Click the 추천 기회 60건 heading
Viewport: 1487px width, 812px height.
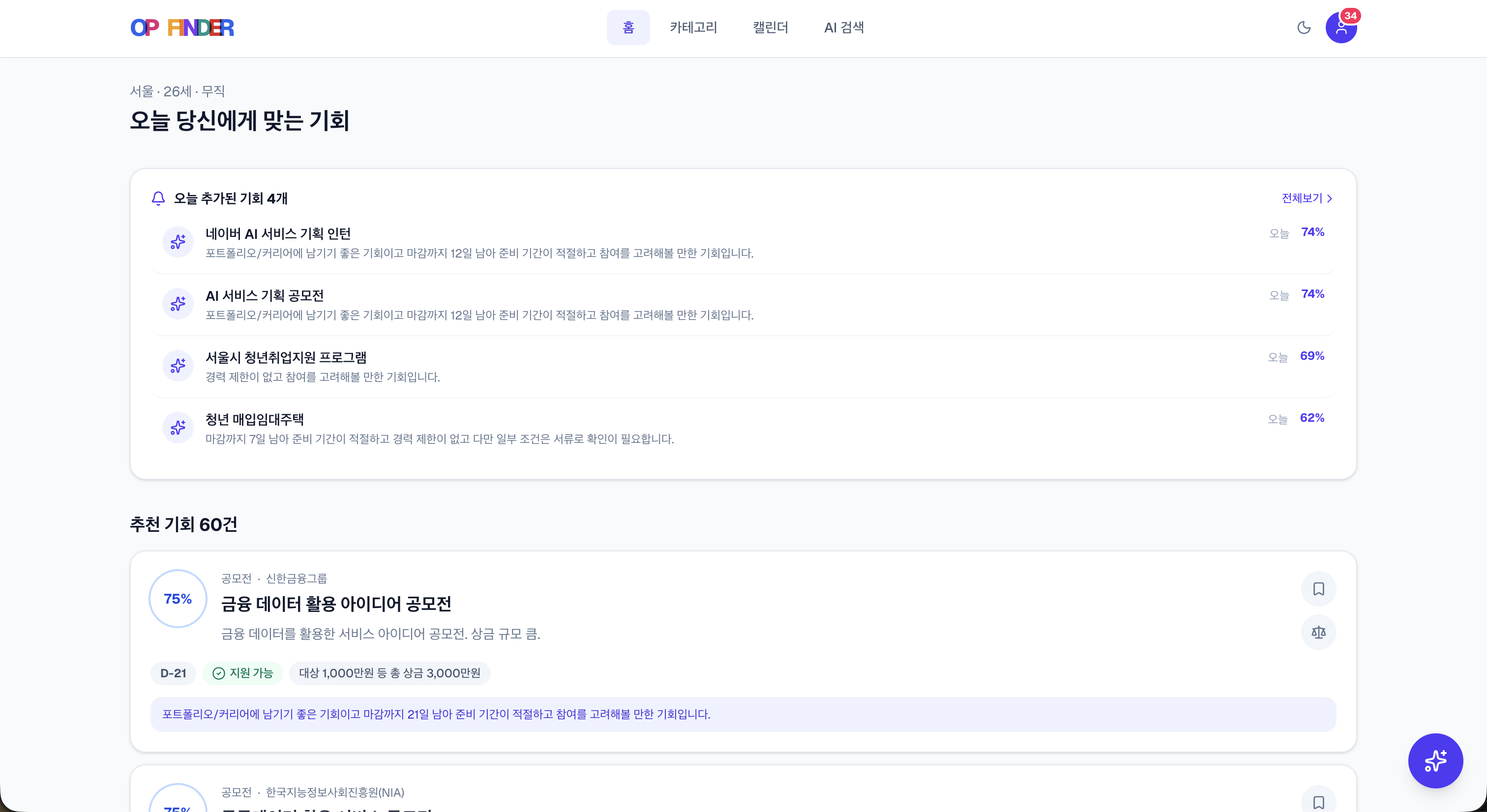pos(183,524)
